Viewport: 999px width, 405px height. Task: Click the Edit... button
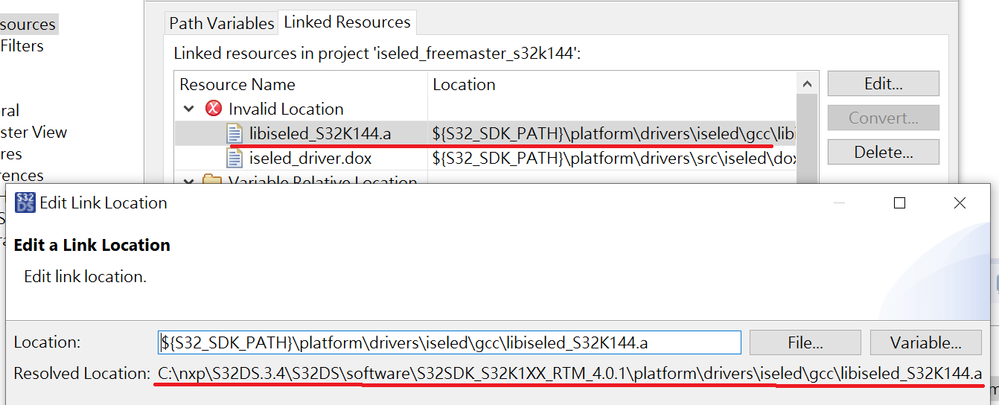tap(883, 83)
